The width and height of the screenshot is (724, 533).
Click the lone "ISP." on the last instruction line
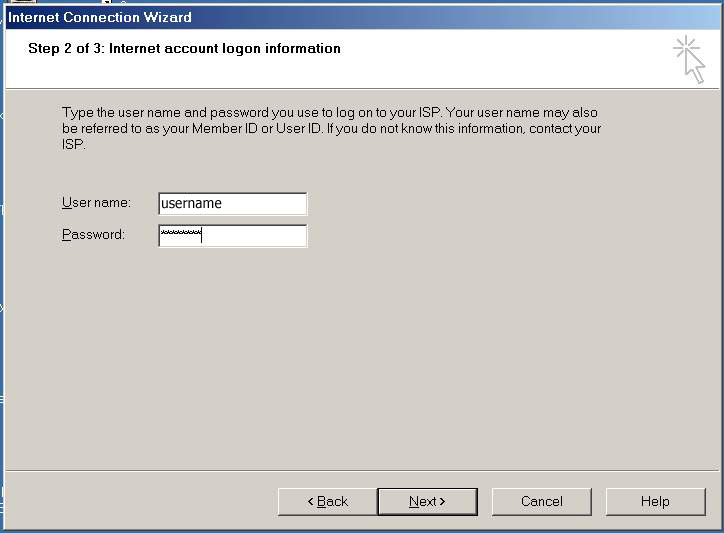point(74,144)
